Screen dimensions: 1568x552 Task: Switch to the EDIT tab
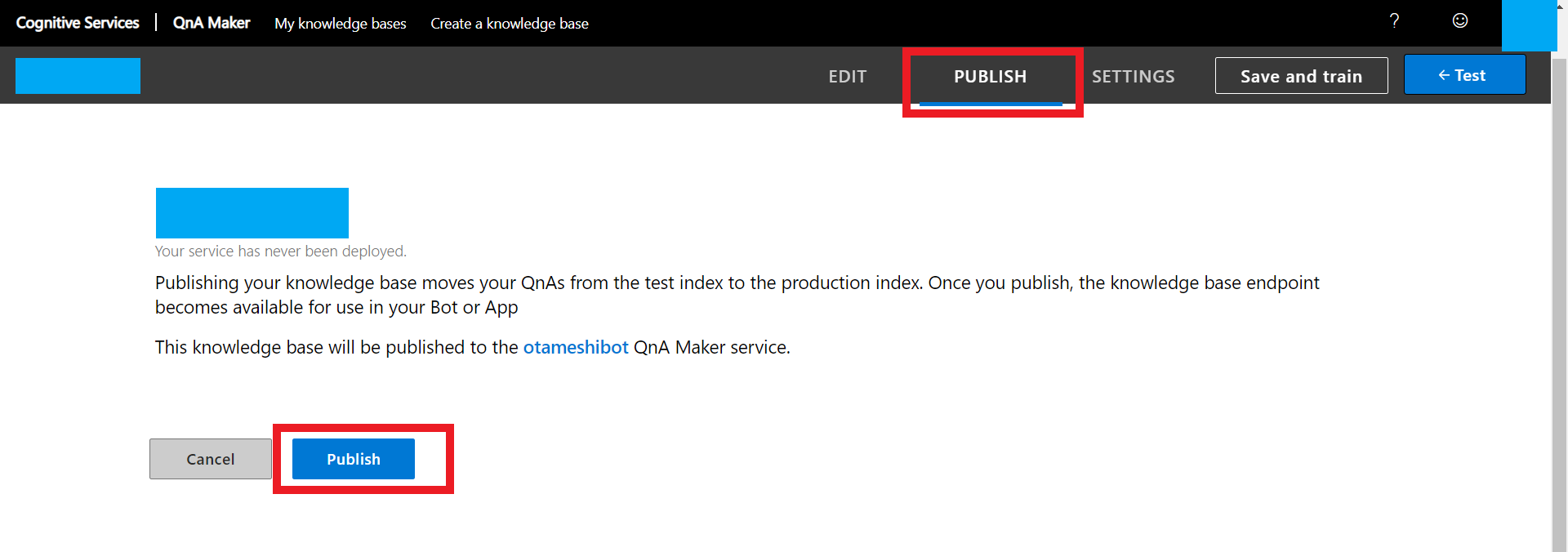tap(847, 77)
